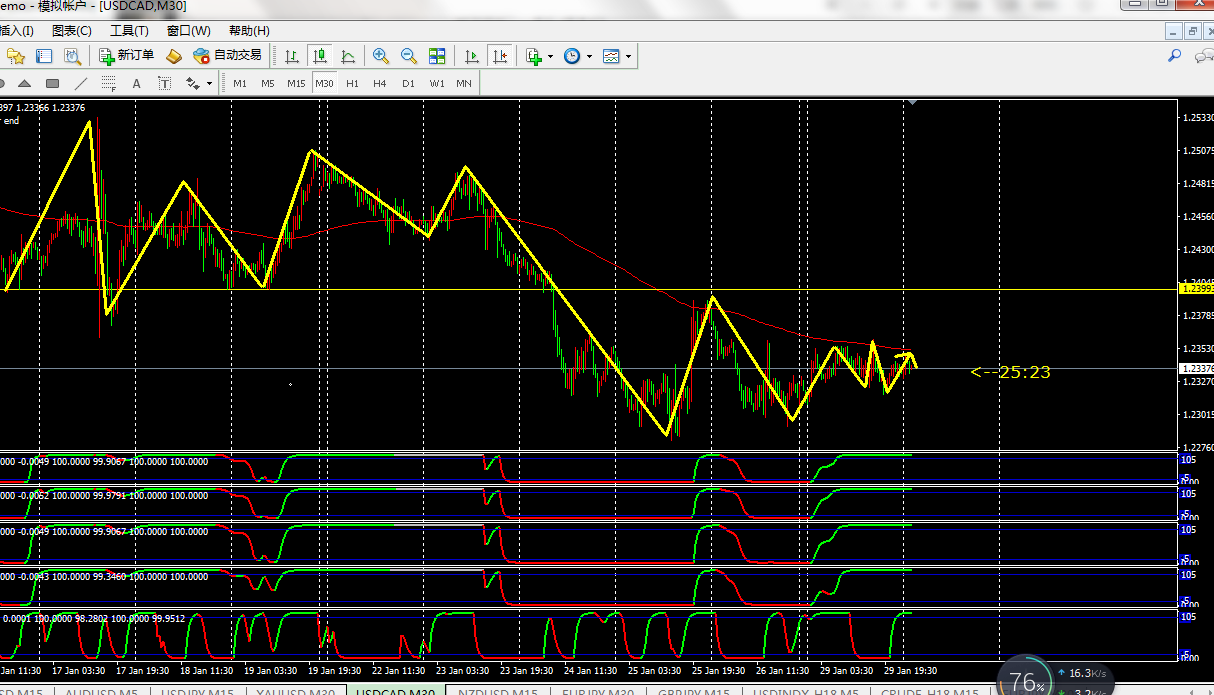
Task: Select the M1 timeframe
Action: coord(240,83)
